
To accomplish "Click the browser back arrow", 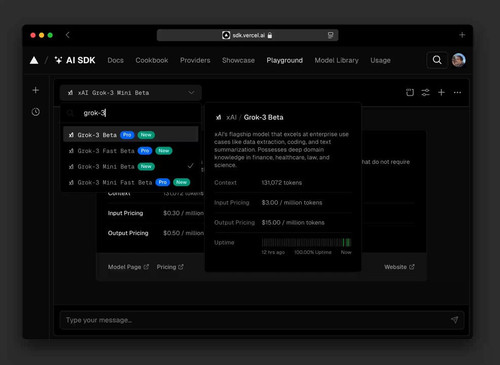I will (x=68, y=35).
